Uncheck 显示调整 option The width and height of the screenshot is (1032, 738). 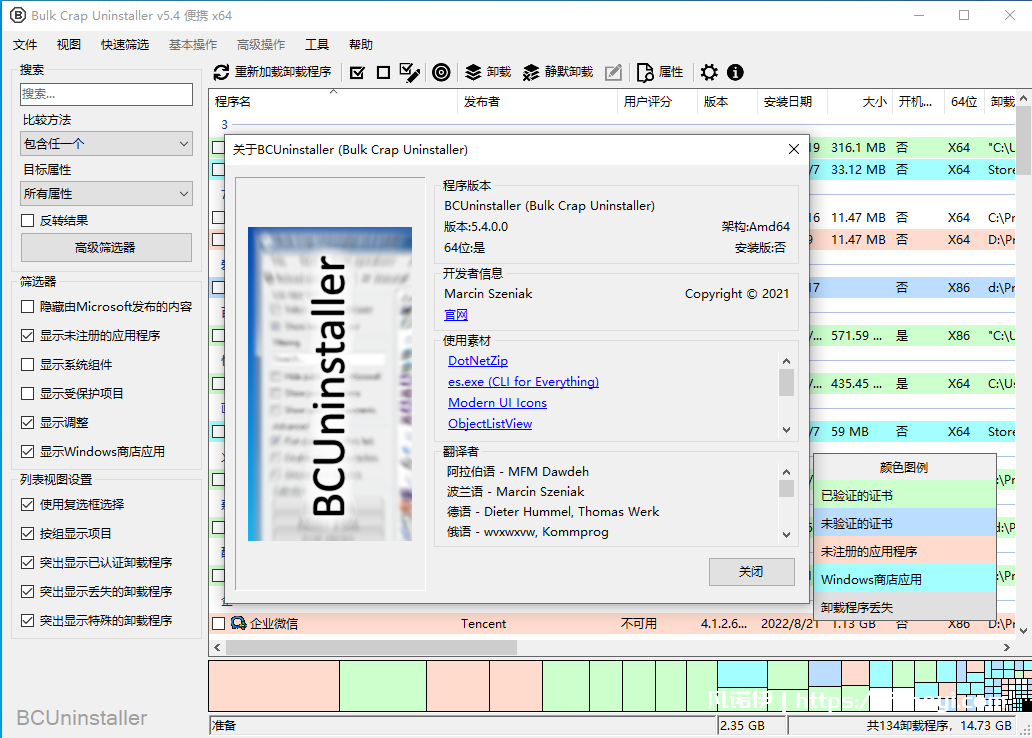(28, 423)
